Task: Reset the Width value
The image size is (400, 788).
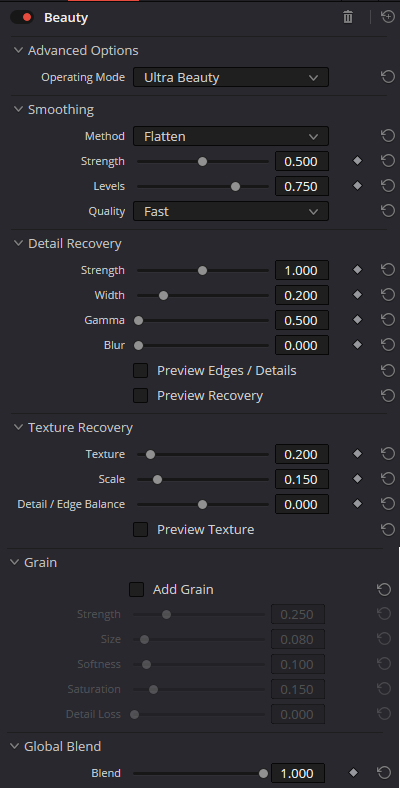Action: pyautogui.click(x=387, y=295)
